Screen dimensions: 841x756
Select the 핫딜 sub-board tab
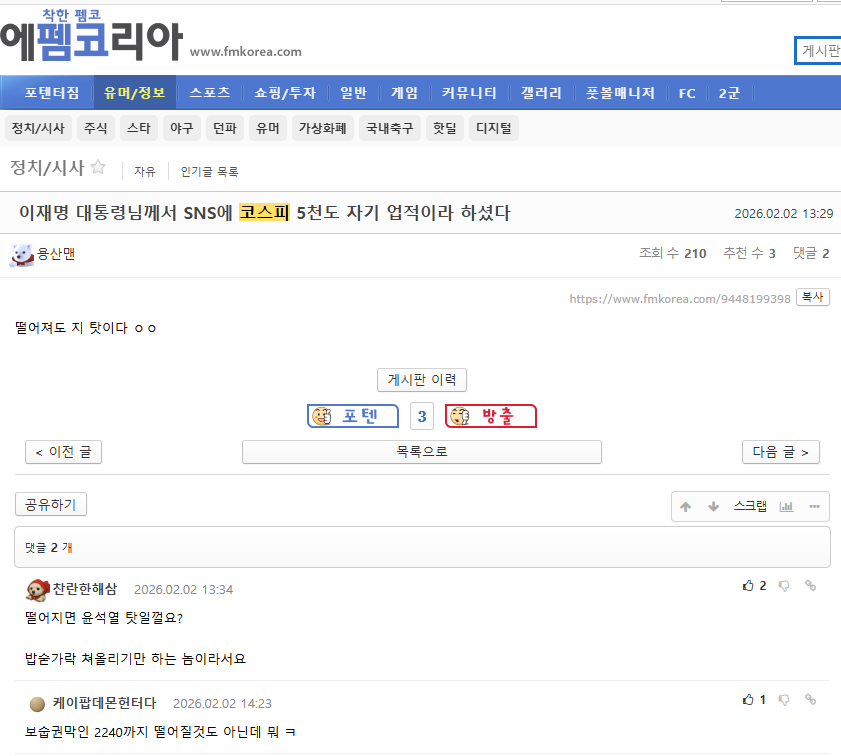coord(445,128)
